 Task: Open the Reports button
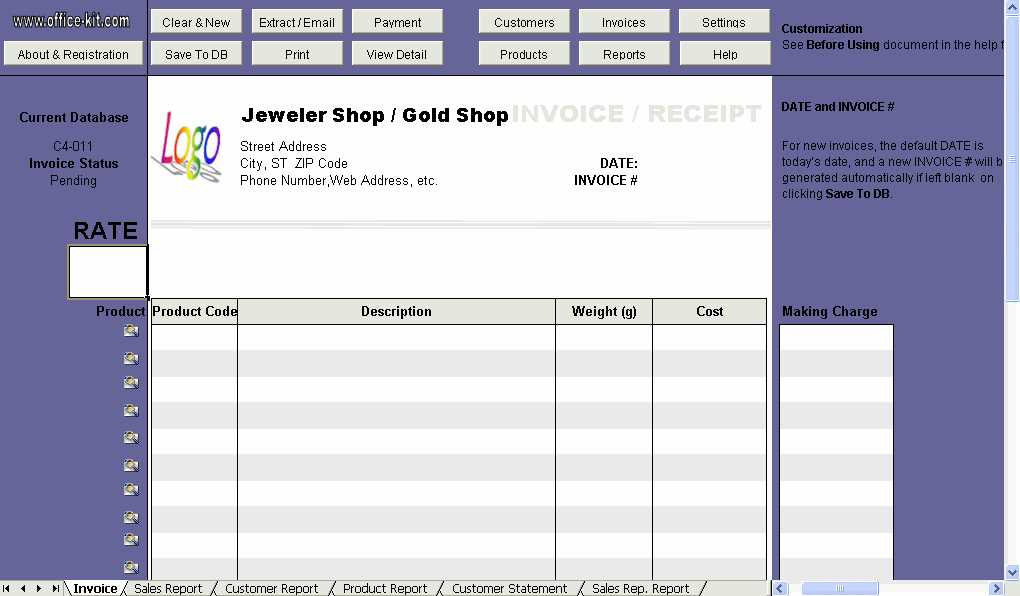tap(624, 53)
